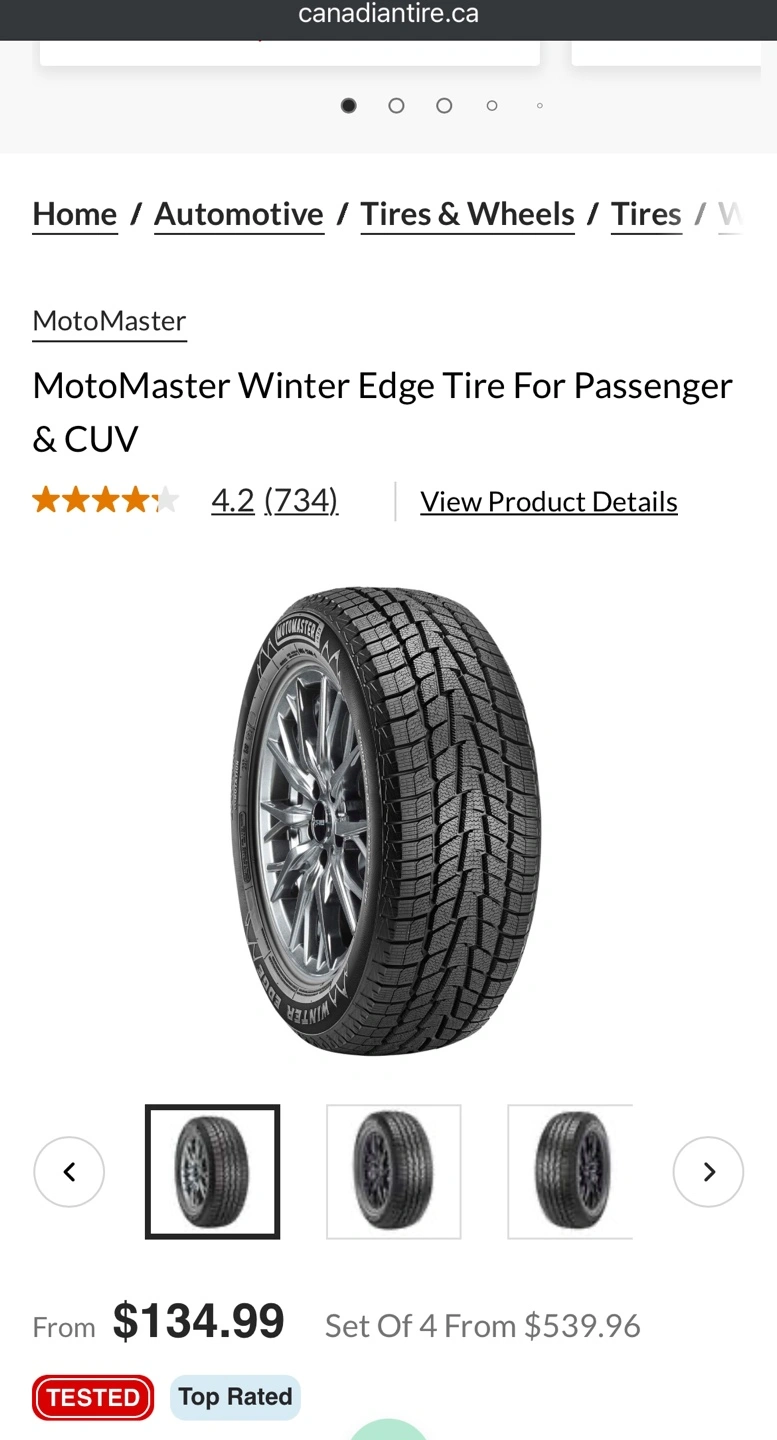Go to third carousel dot
Image resolution: width=777 pixels, height=1440 pixels.
point(444,105)
